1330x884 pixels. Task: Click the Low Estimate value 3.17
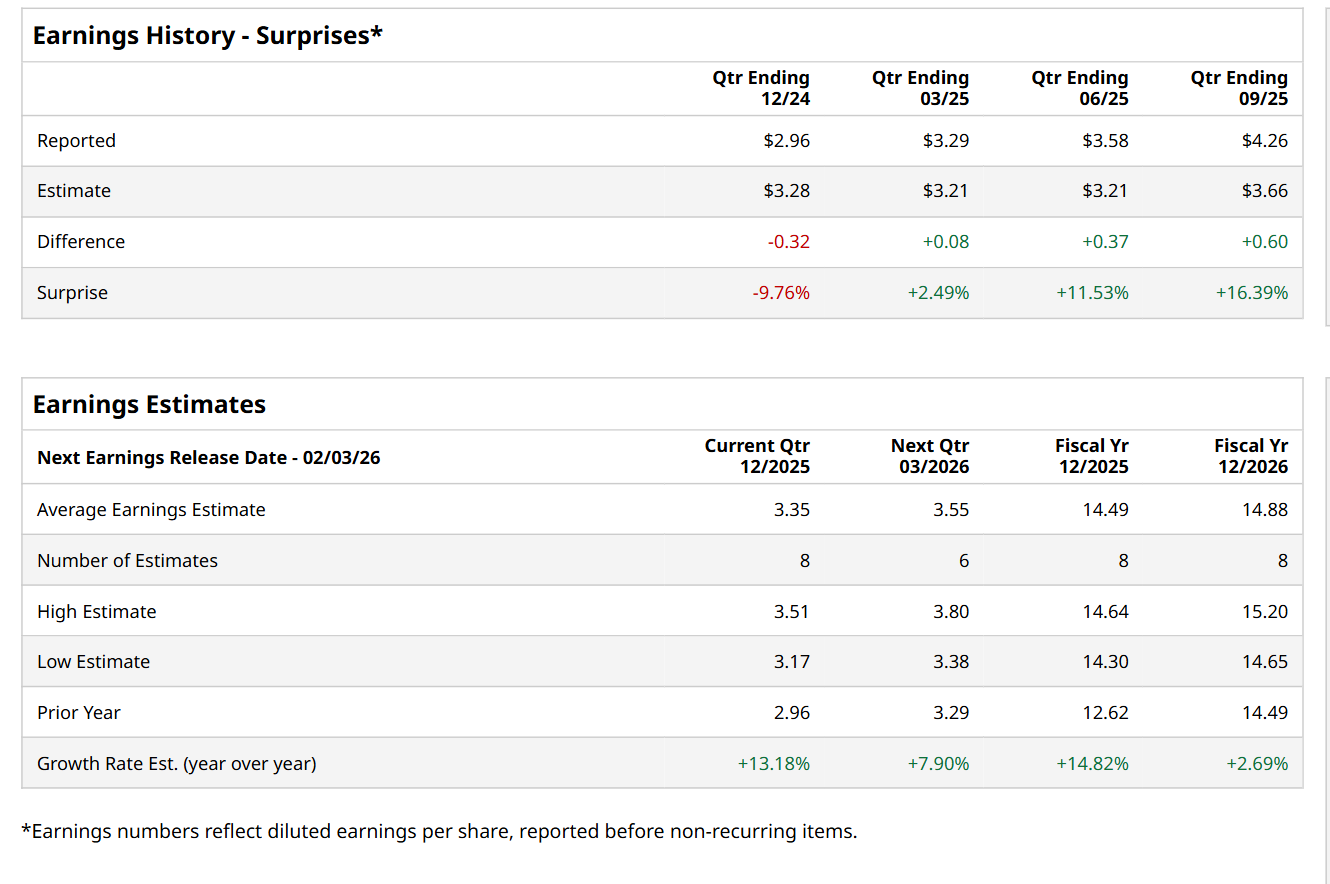[x=791, y=662]
